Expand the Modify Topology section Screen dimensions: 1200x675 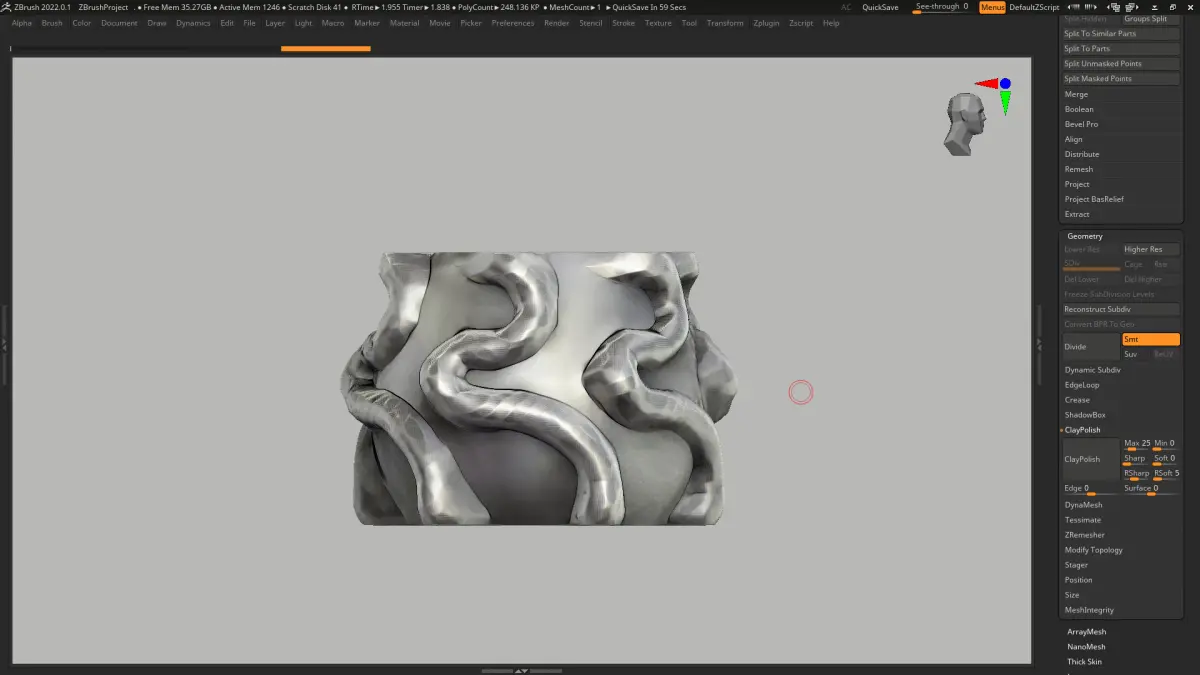(1094, 550)
